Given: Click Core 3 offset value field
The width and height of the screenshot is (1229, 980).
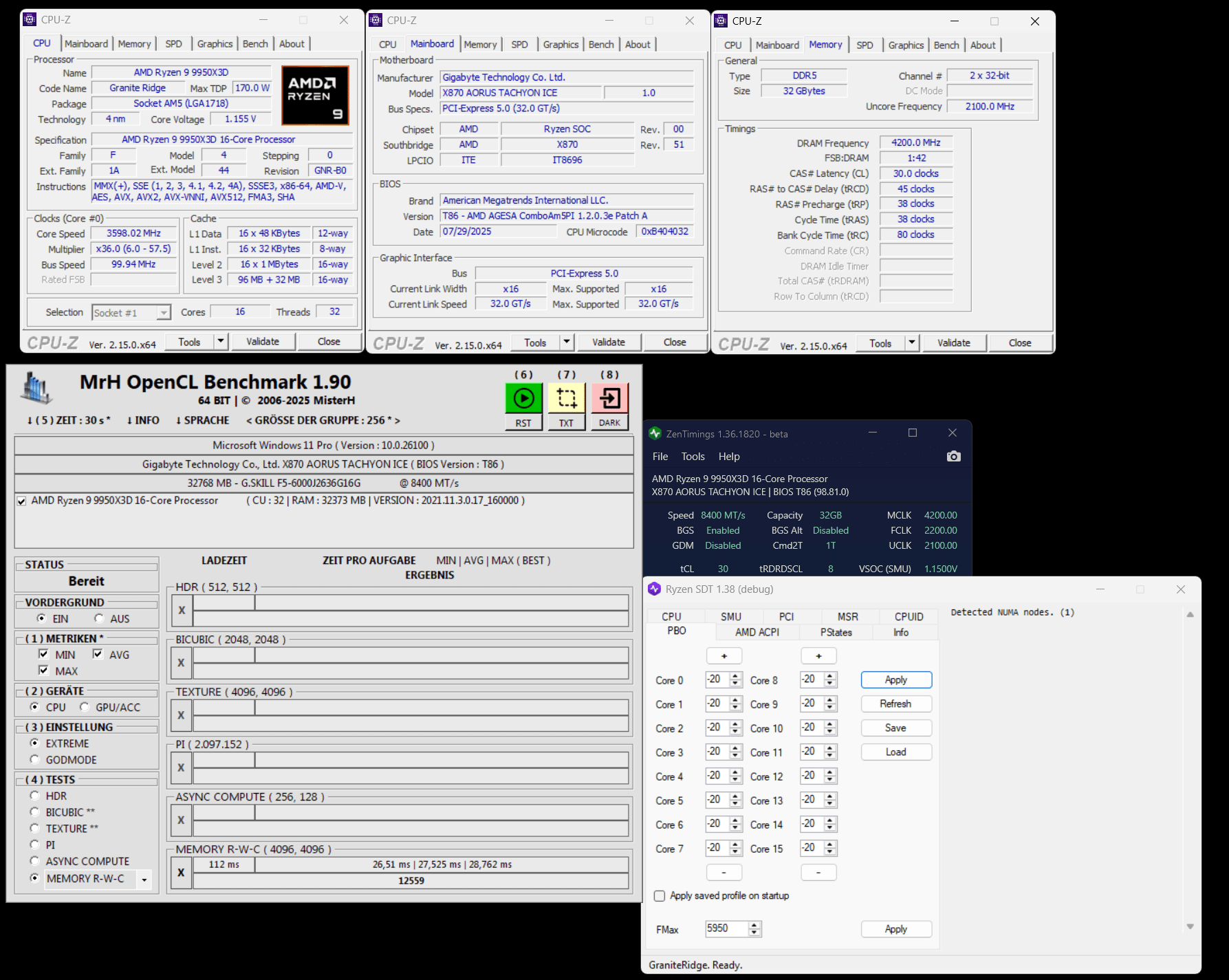Looking at the screenshot, I should pyautogui.click(x=717, y=752).
